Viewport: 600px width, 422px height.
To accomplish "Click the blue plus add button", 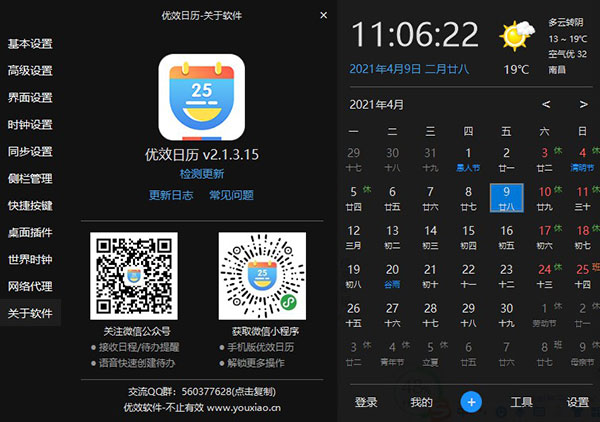I will (x=471, y=402).
